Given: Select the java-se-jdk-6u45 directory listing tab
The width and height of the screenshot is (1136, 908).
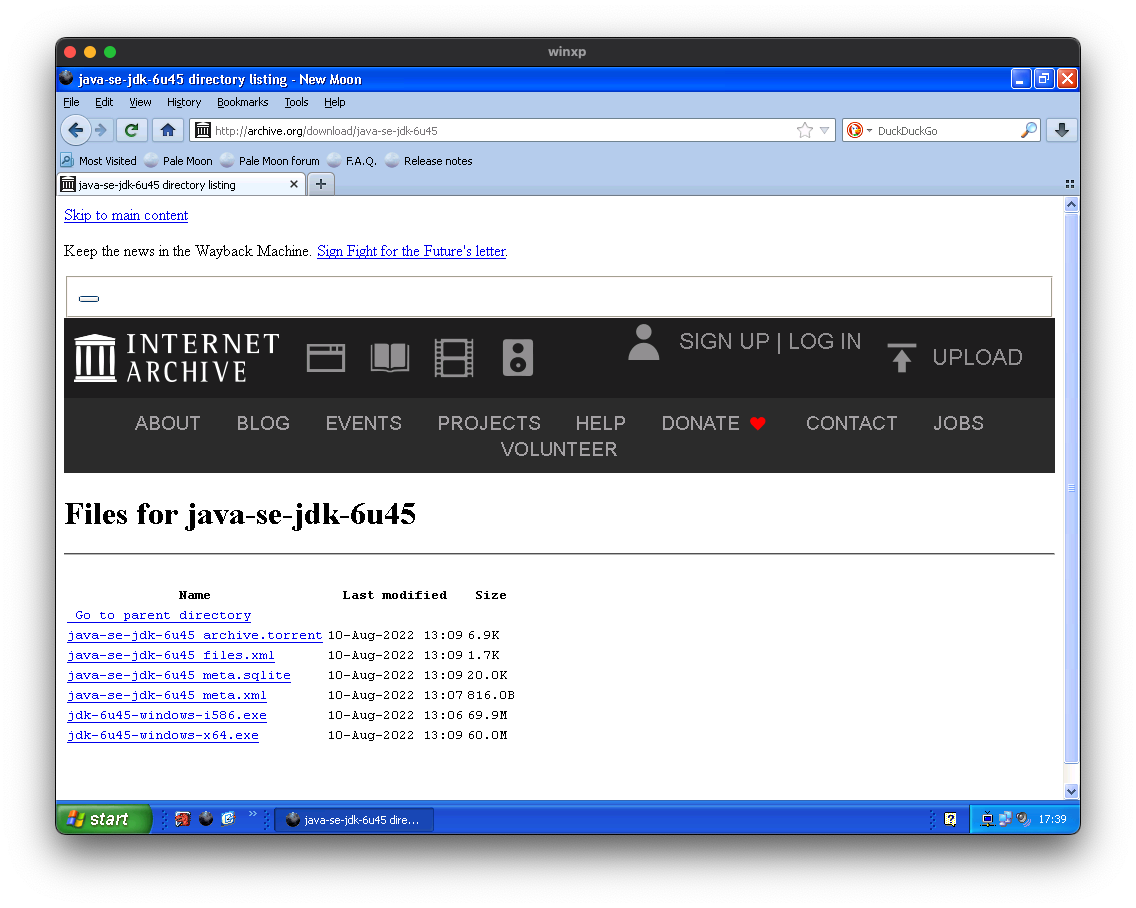Looking at the screenshot, I should click(x=181, y=185).
